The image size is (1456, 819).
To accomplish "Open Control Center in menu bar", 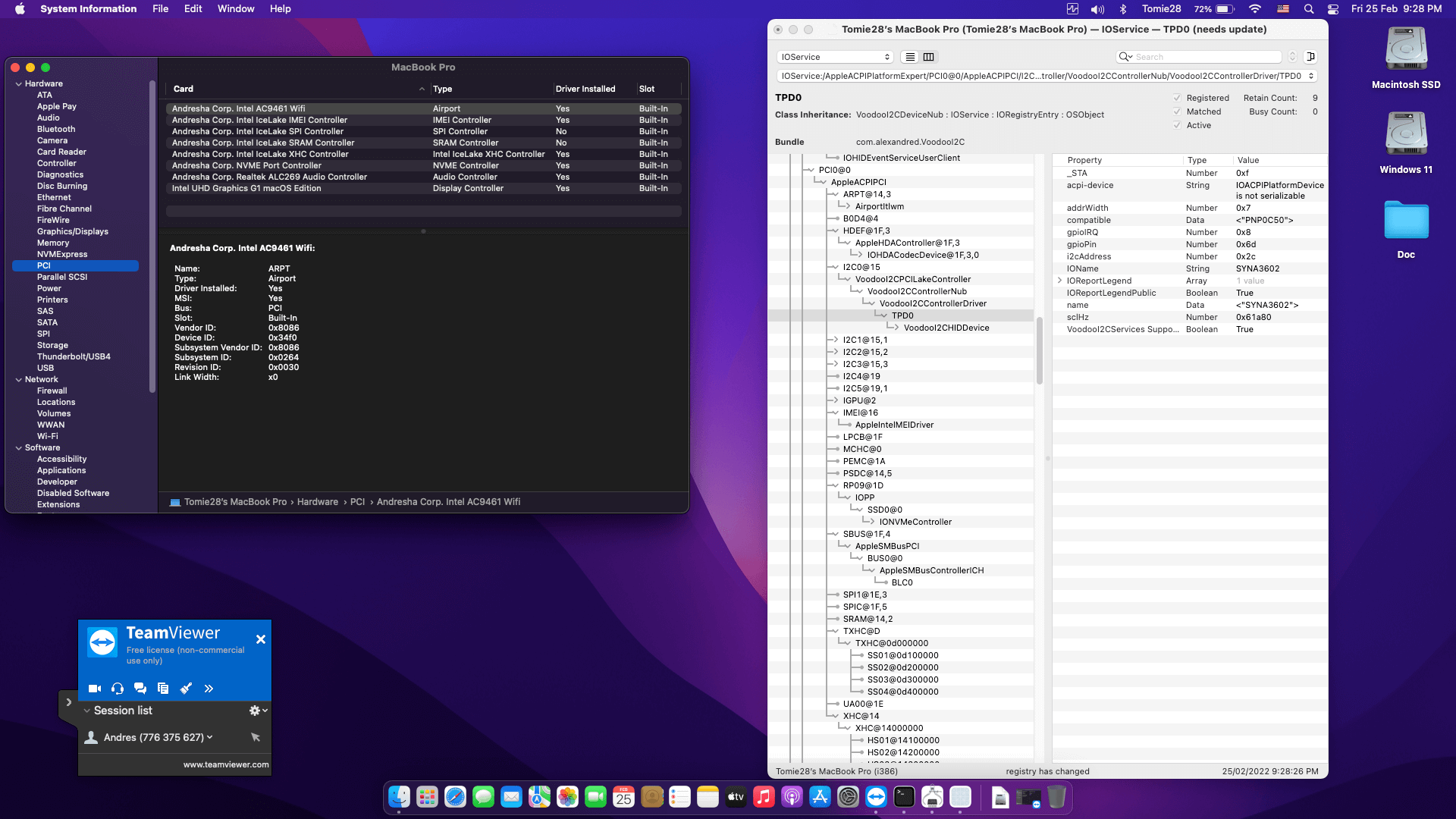I will (1333, 9).
